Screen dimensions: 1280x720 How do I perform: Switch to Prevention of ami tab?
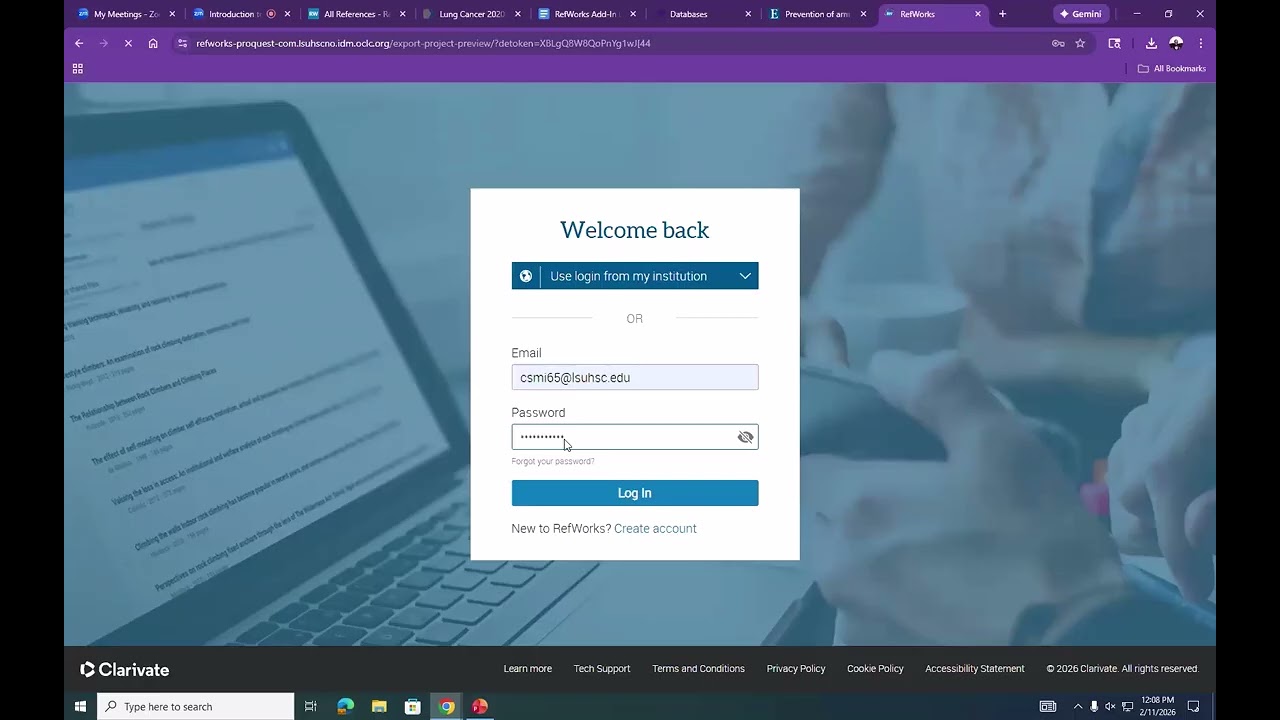pos(817,14)
